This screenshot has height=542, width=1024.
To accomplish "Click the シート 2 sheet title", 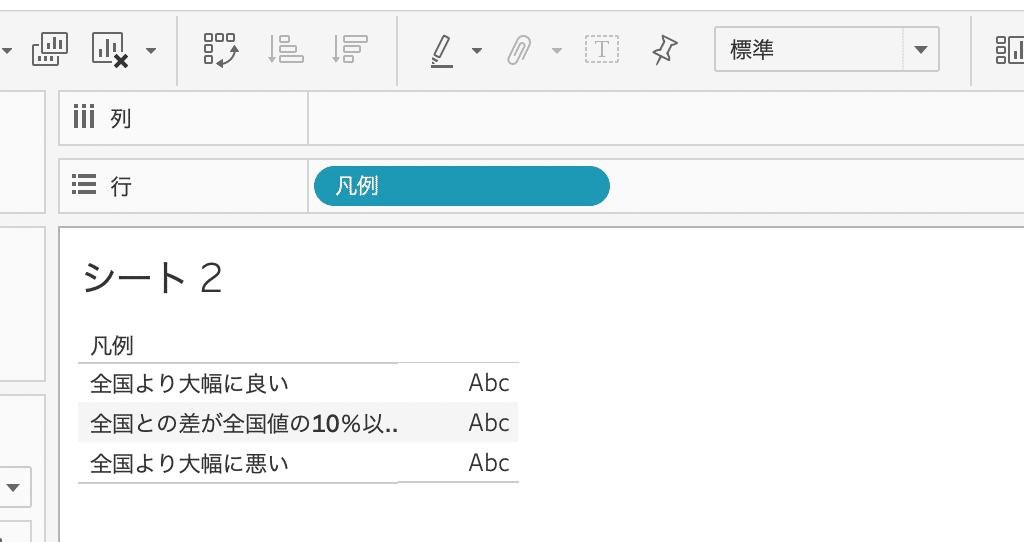I will pos(153,278).
